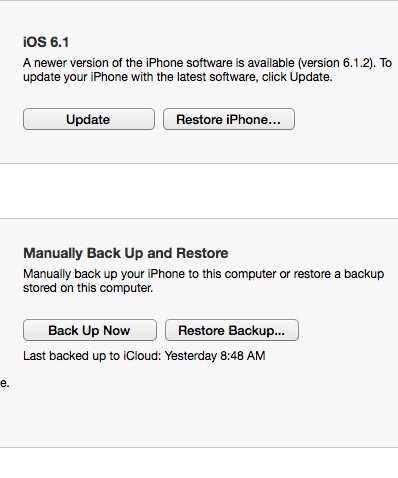Start a backup with Back Up Now
This screenshot has width=398, height=478.
pos(90,330)
